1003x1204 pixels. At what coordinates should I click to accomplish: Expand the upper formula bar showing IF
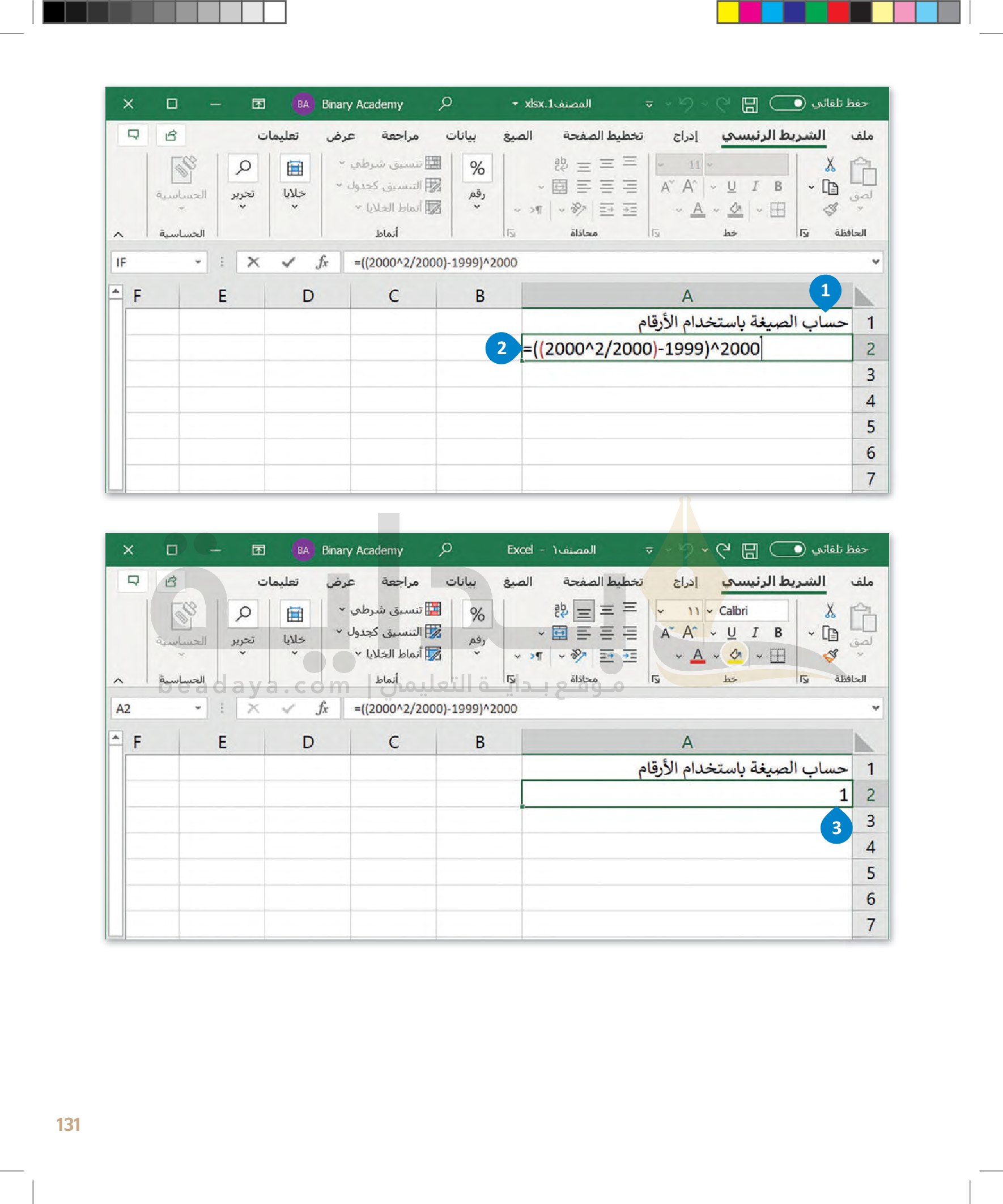875,262
